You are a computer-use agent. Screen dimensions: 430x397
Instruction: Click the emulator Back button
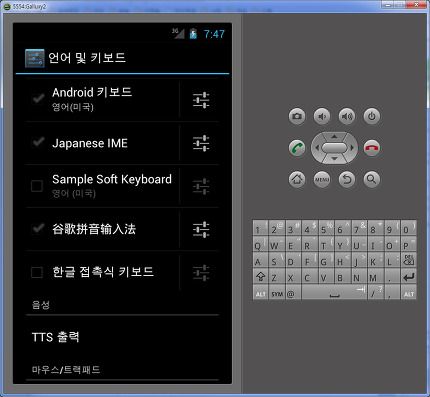347,179
